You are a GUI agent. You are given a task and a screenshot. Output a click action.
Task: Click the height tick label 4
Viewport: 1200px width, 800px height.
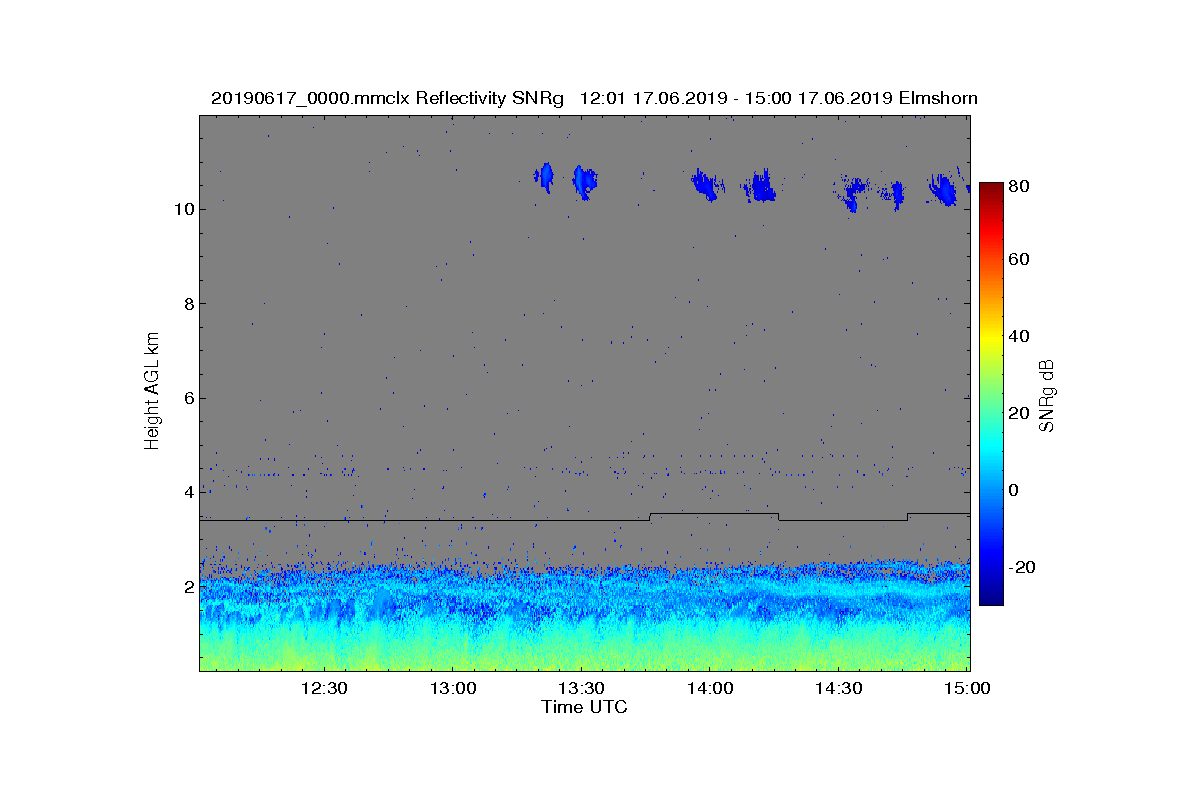click(188, 492)
